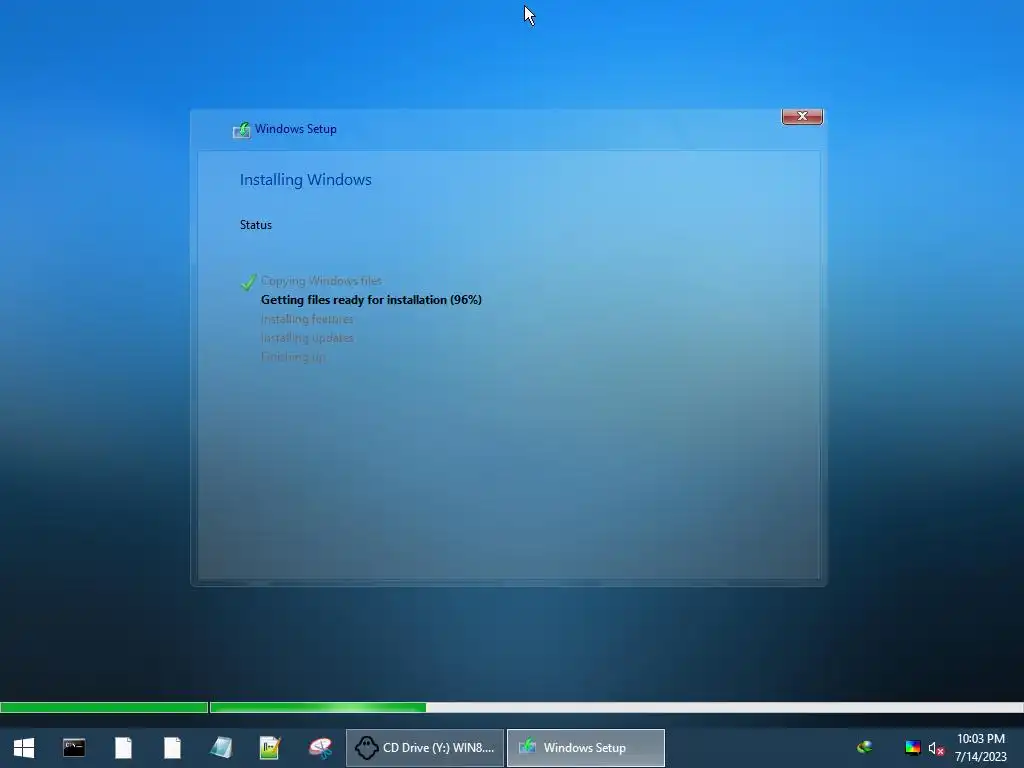This screenshot has width=1024, height=768.
Task: Open the second blank document icon in taskbar
Action: (172, 748)
